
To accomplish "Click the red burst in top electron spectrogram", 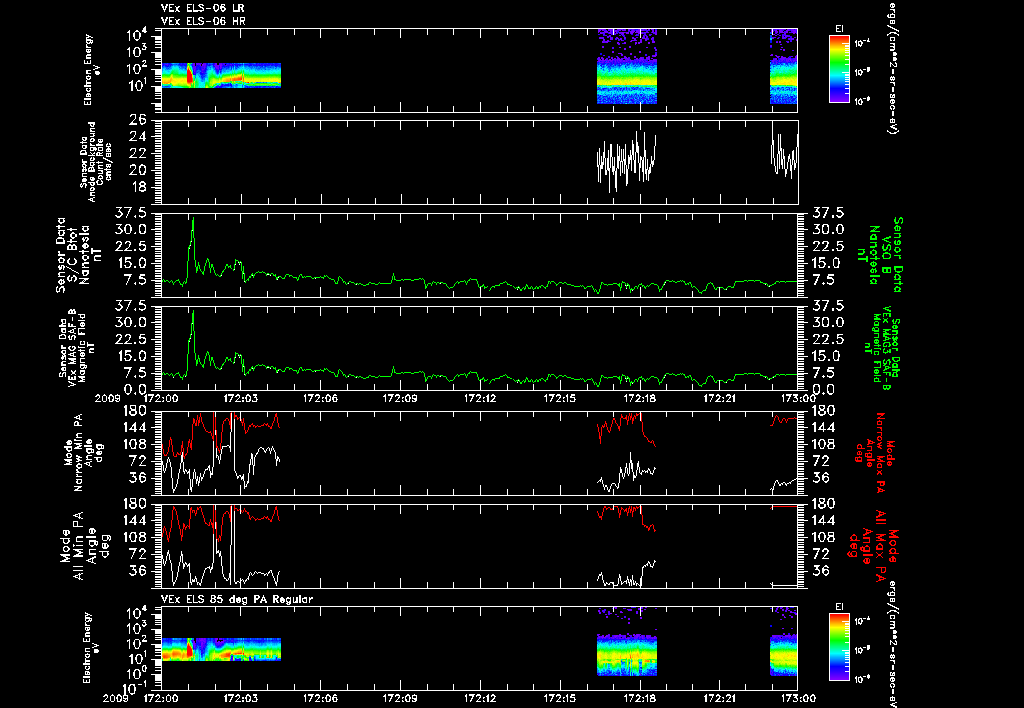I will (x=189, y=75).
